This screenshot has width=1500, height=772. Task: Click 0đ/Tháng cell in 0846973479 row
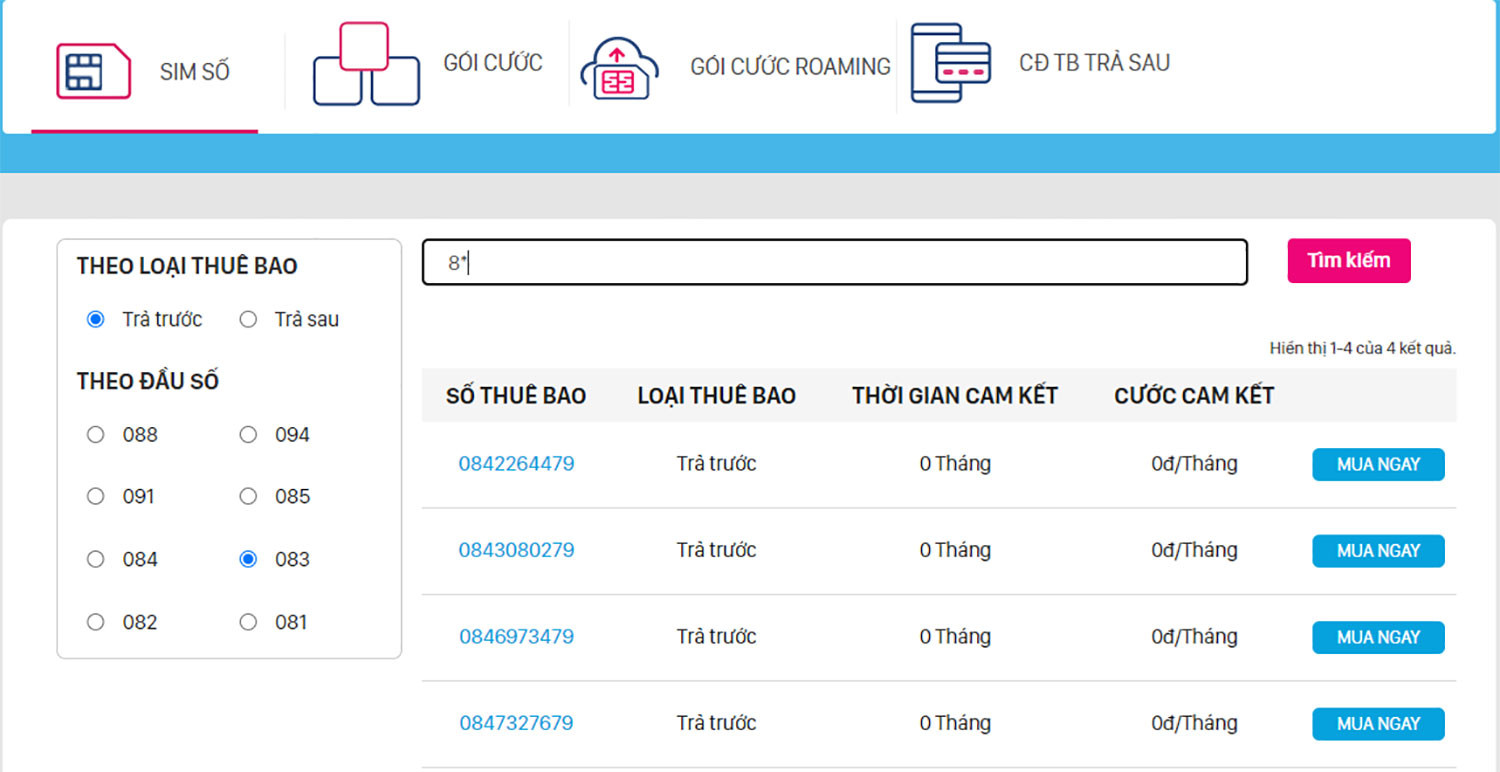(1194, 637)
